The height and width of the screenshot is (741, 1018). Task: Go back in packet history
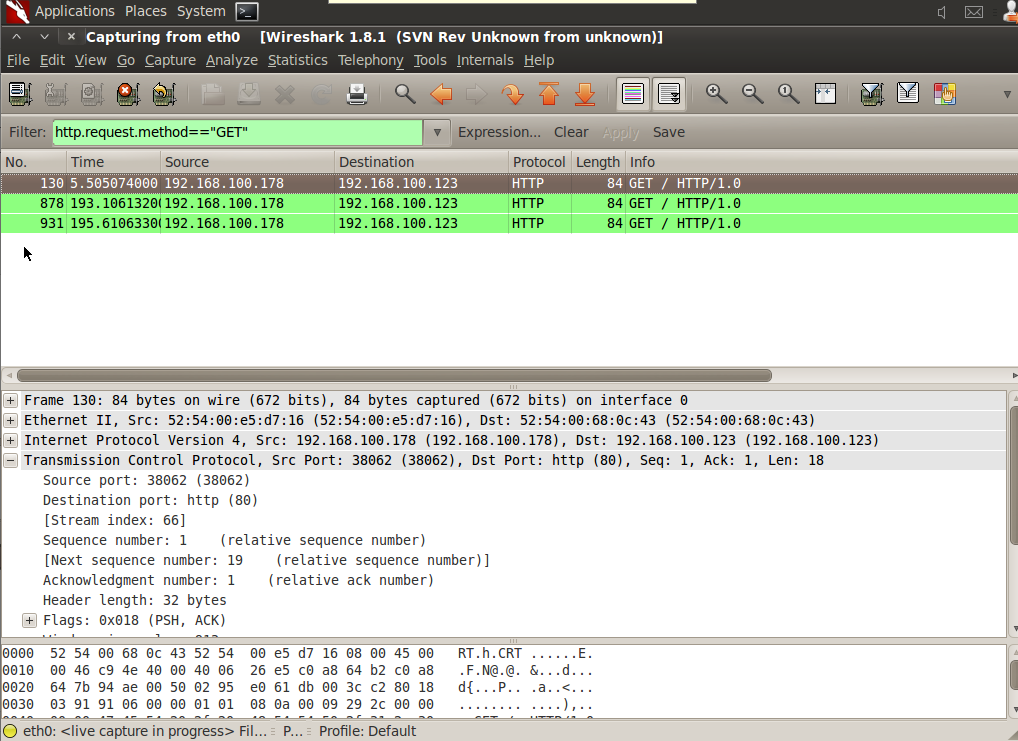(x=441, y=94)
